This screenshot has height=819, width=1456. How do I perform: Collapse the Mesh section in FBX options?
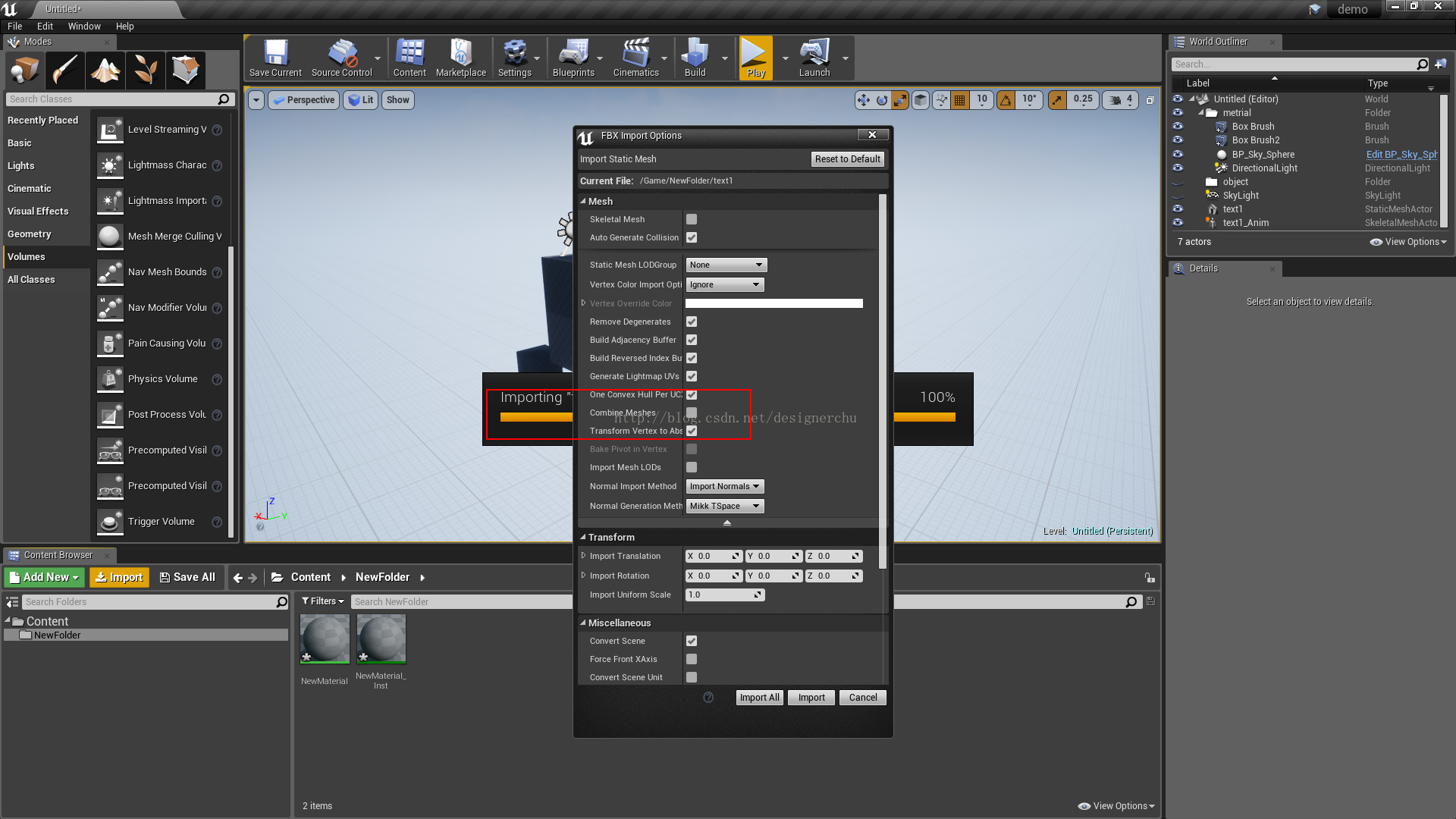(583, 201)
